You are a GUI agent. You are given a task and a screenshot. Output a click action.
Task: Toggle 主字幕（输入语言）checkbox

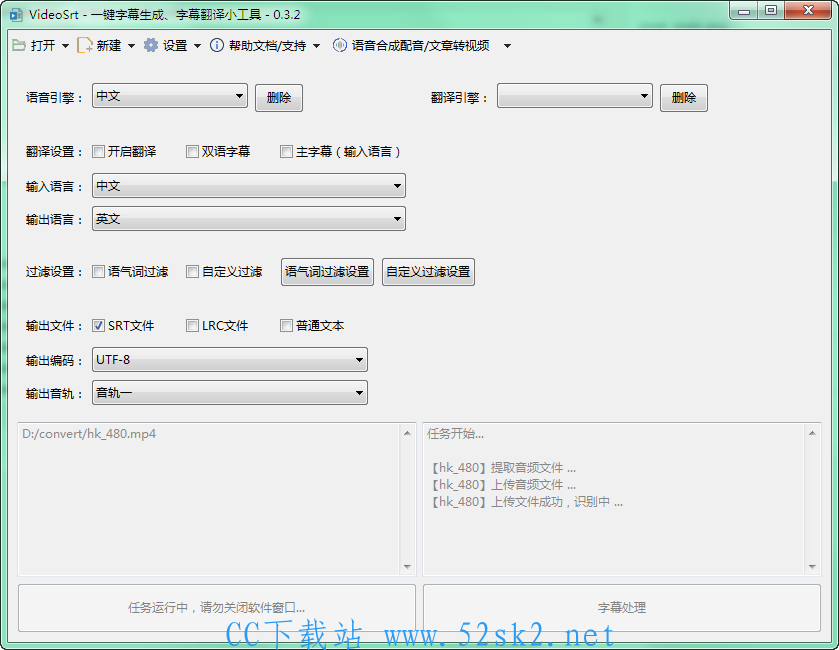point(286,151)
